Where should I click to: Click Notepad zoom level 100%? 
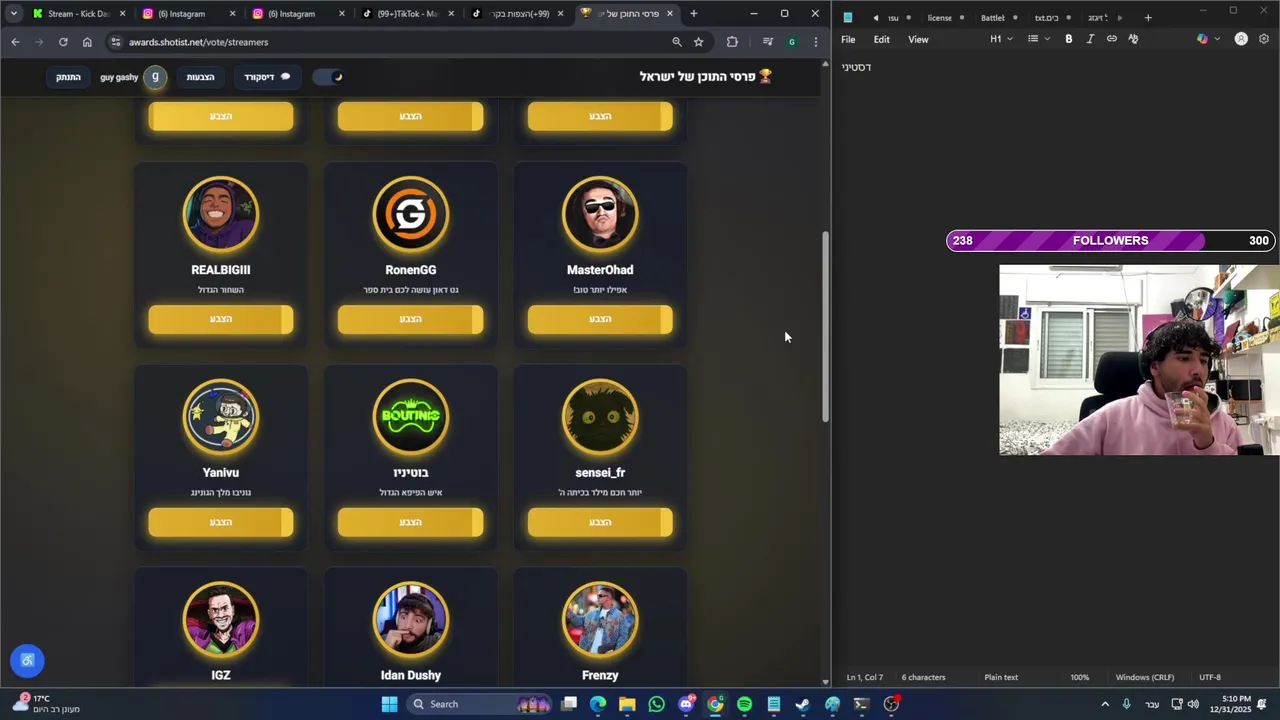click(x=1079, y=677)
